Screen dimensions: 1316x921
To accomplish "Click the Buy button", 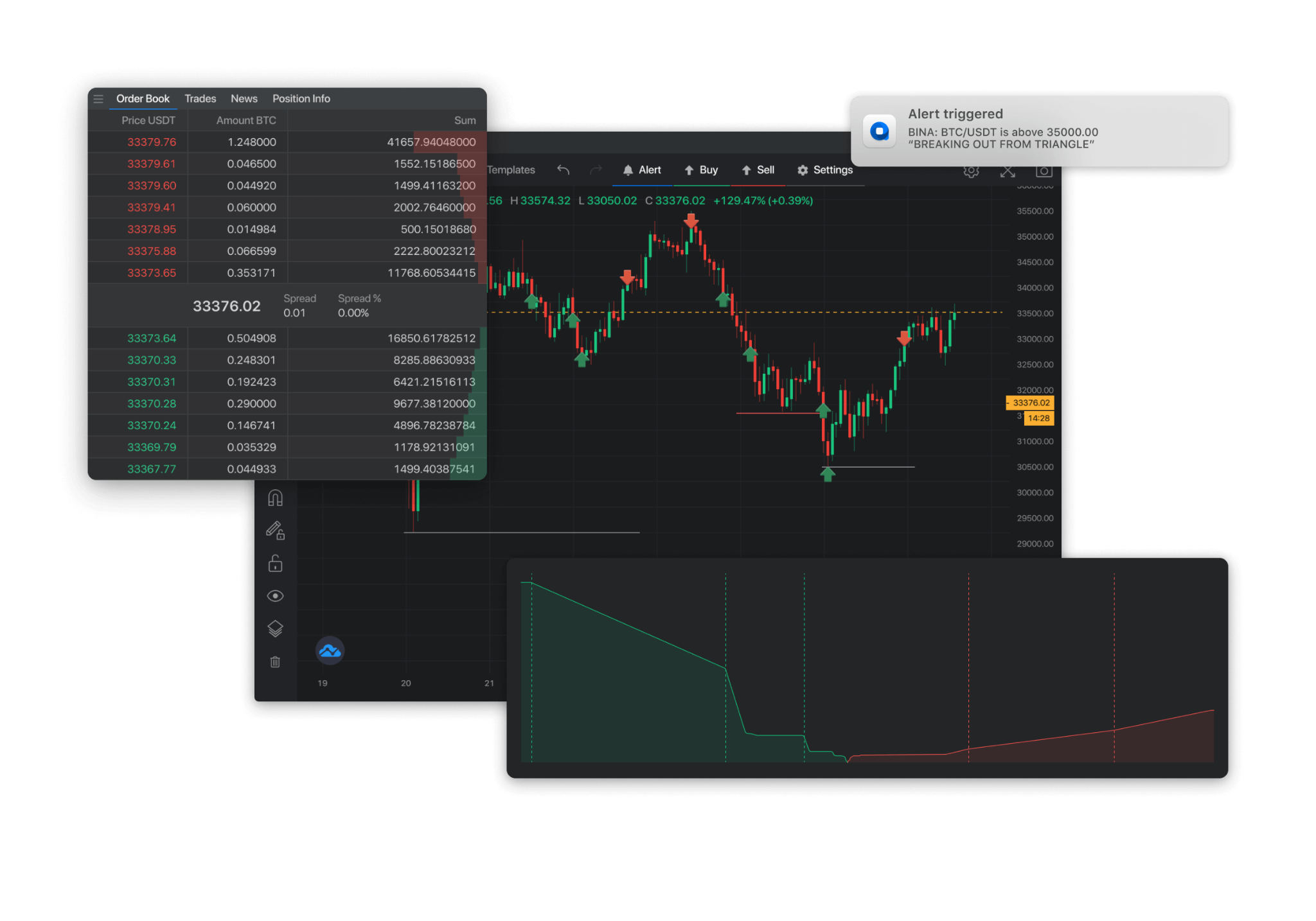I will [x=701, y=170].
